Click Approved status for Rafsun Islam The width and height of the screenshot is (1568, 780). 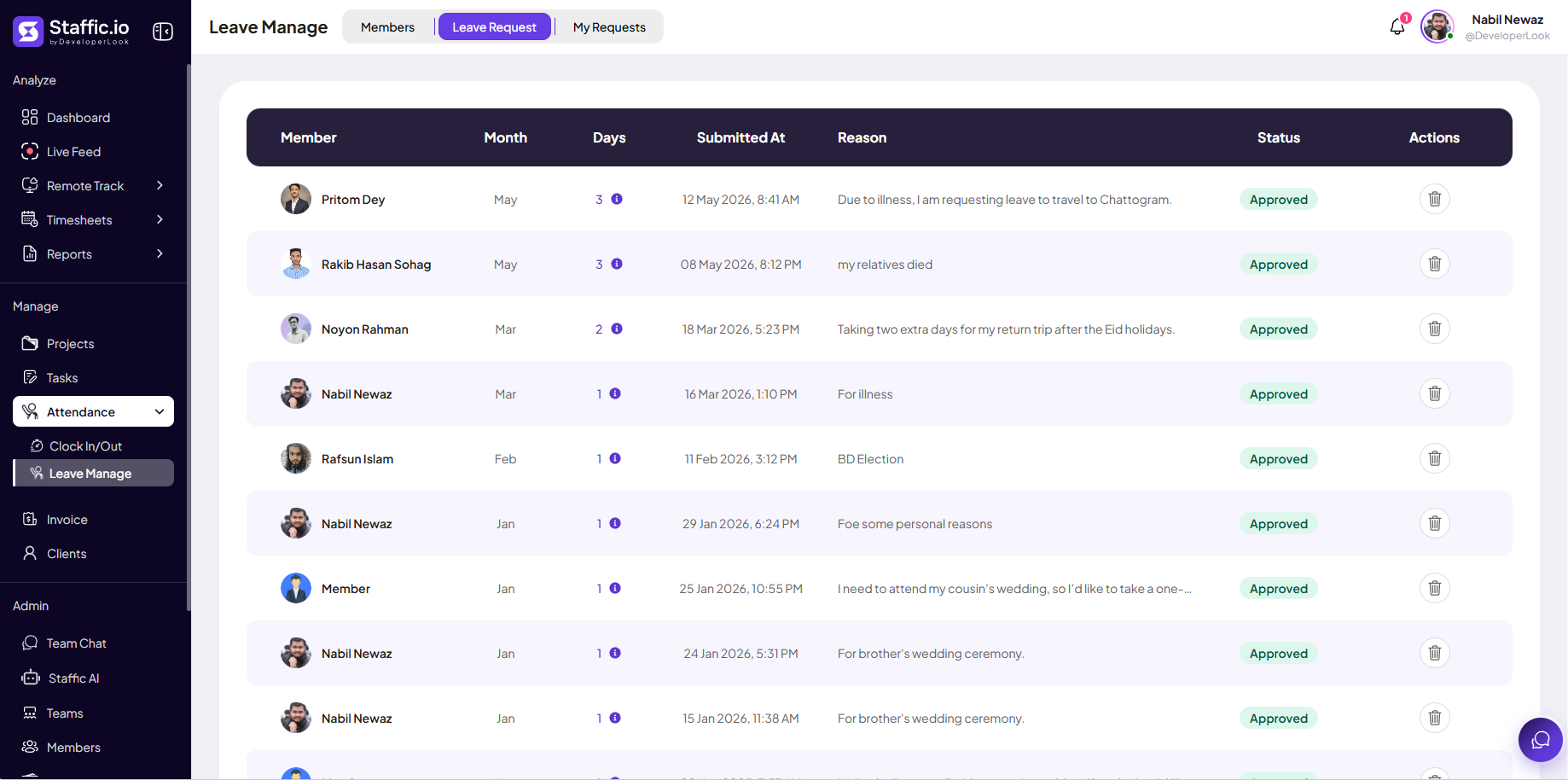(x=1278, y=458)
